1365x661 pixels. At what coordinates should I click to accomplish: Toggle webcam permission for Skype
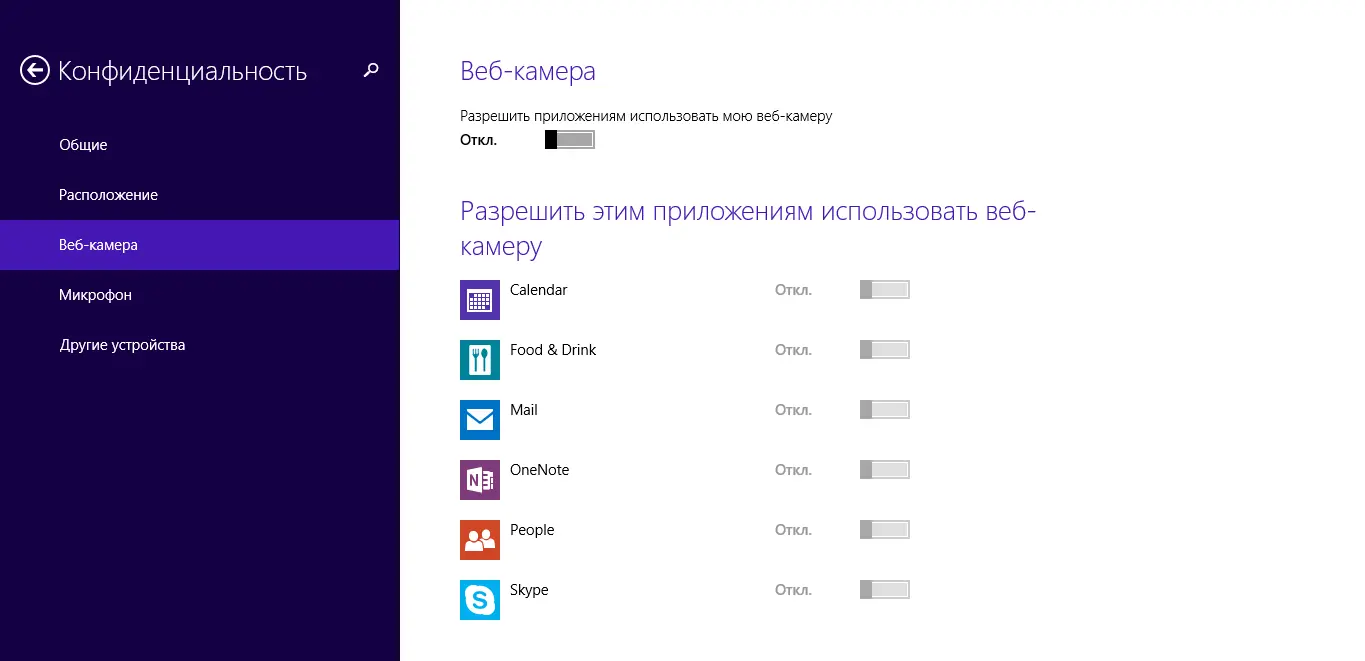click(884, 590)
